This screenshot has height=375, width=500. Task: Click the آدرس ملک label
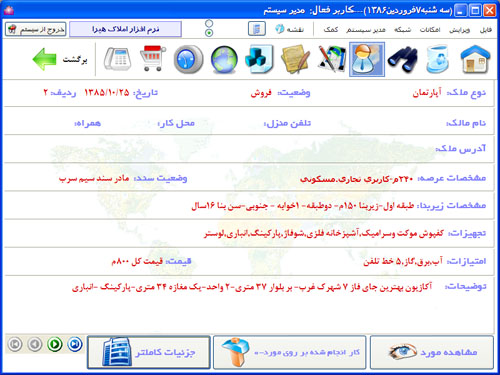tap(461, 149)
